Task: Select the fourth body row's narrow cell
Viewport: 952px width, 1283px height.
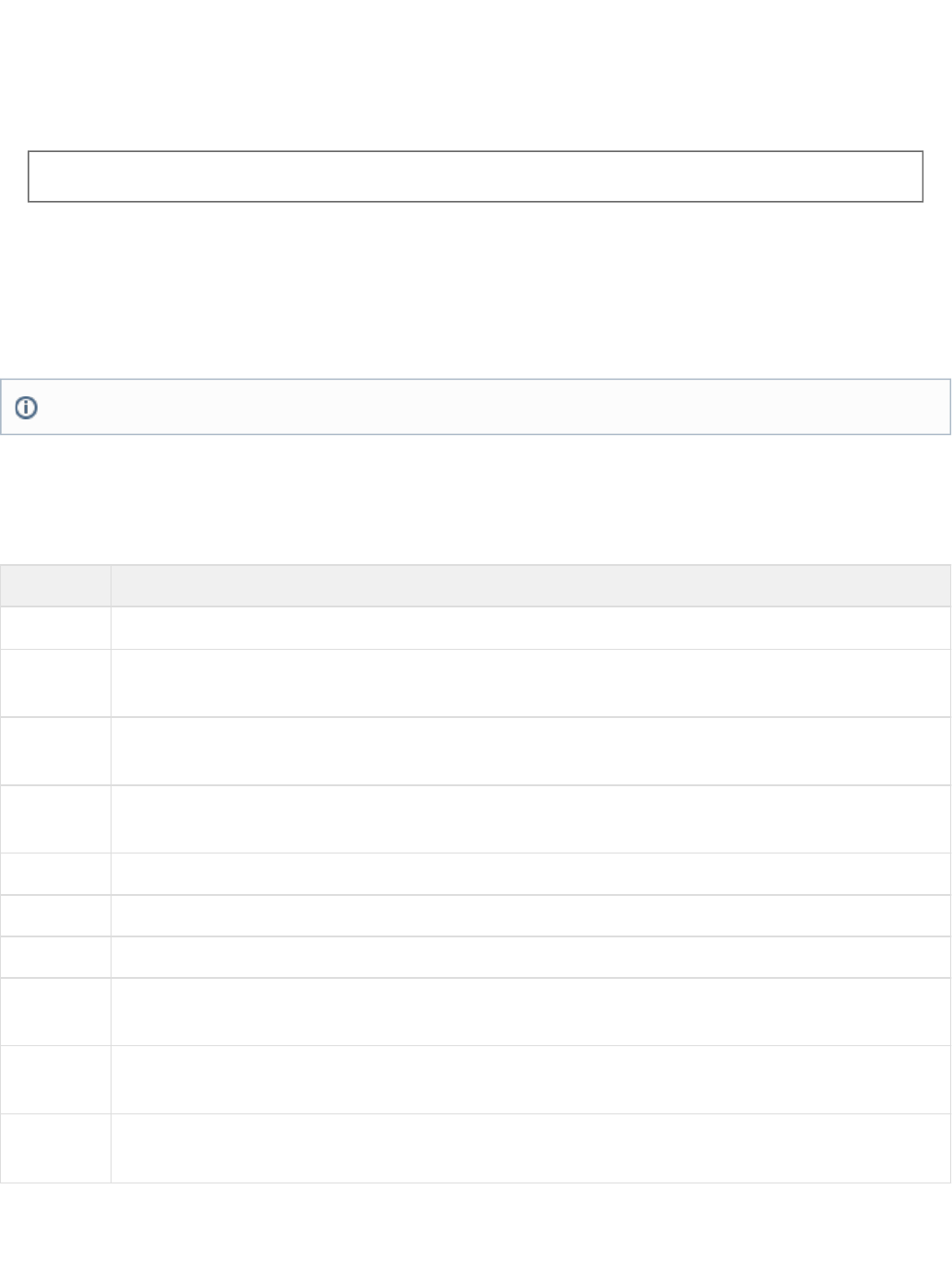Action: coord(55,819)
